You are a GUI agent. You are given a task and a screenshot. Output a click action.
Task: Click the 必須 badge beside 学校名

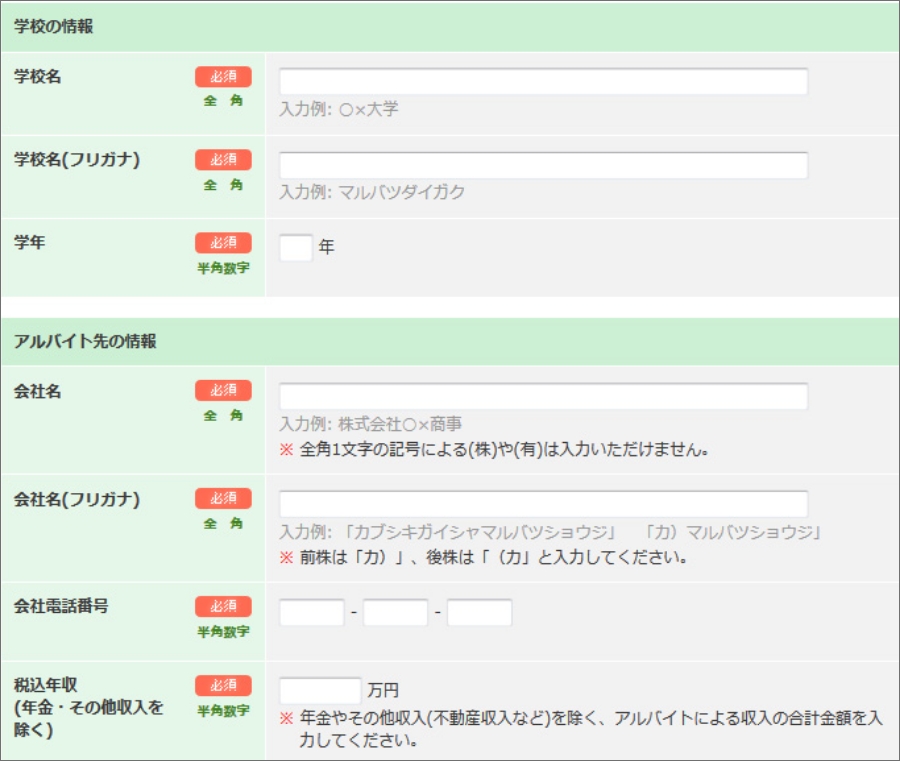[223, 77]
